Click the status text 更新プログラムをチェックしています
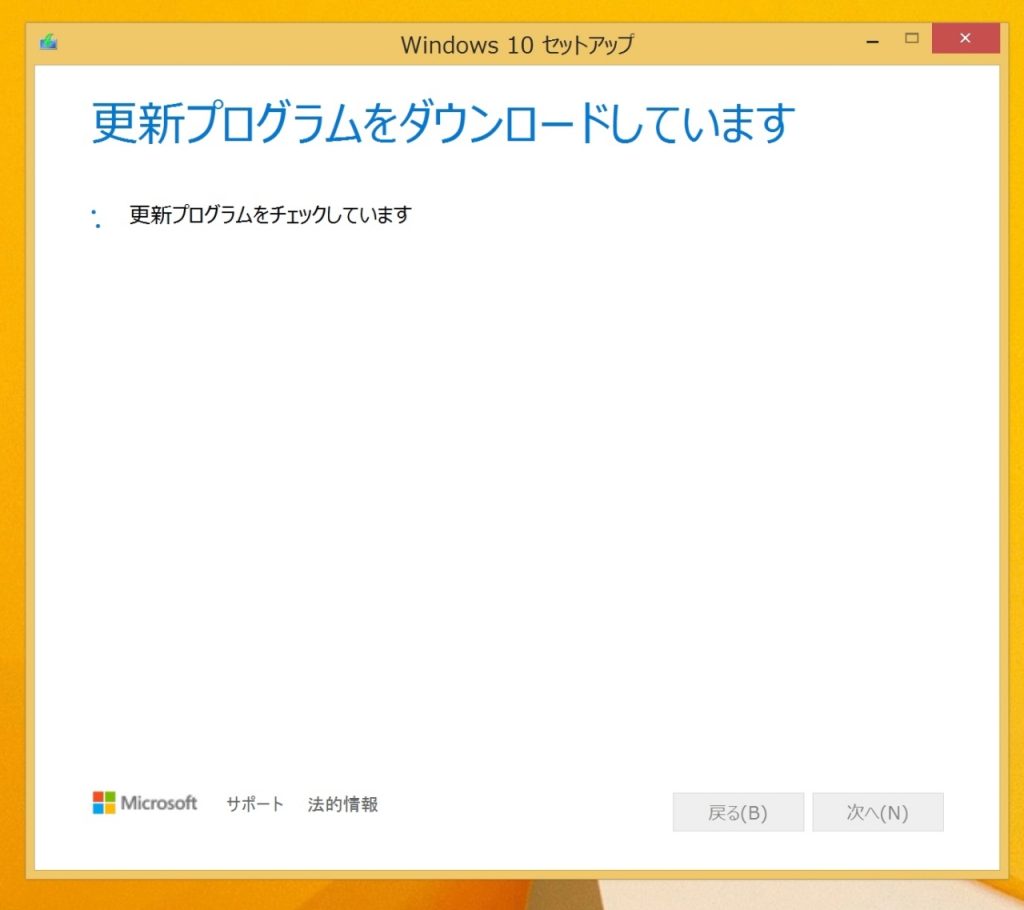This screenshot has width=1024, height=910. [x=268, y=214]
